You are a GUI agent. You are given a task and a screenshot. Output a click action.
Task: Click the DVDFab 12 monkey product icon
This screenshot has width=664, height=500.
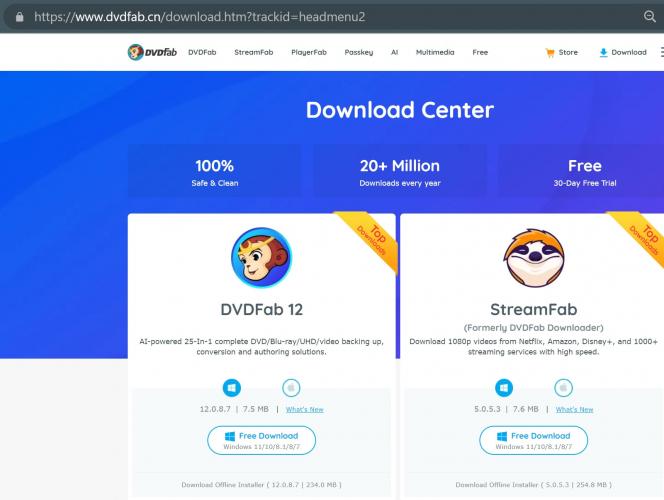point(262,257)
